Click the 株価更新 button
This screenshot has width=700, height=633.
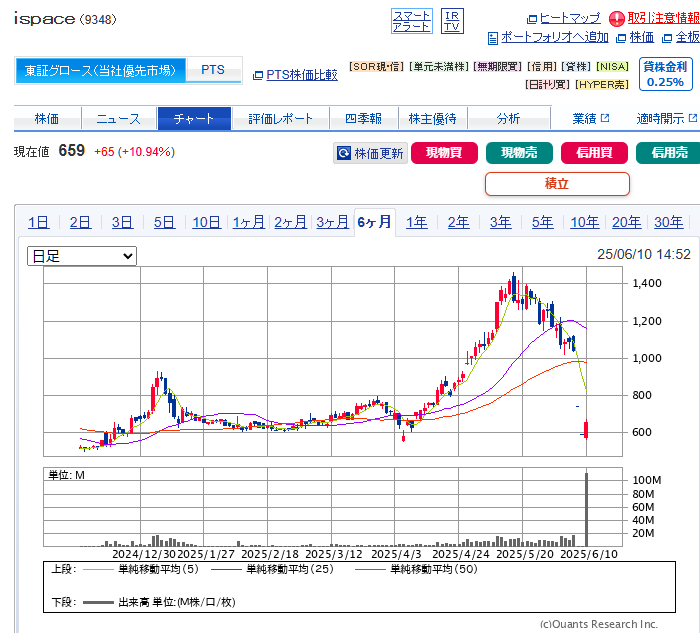click(370, 153)
